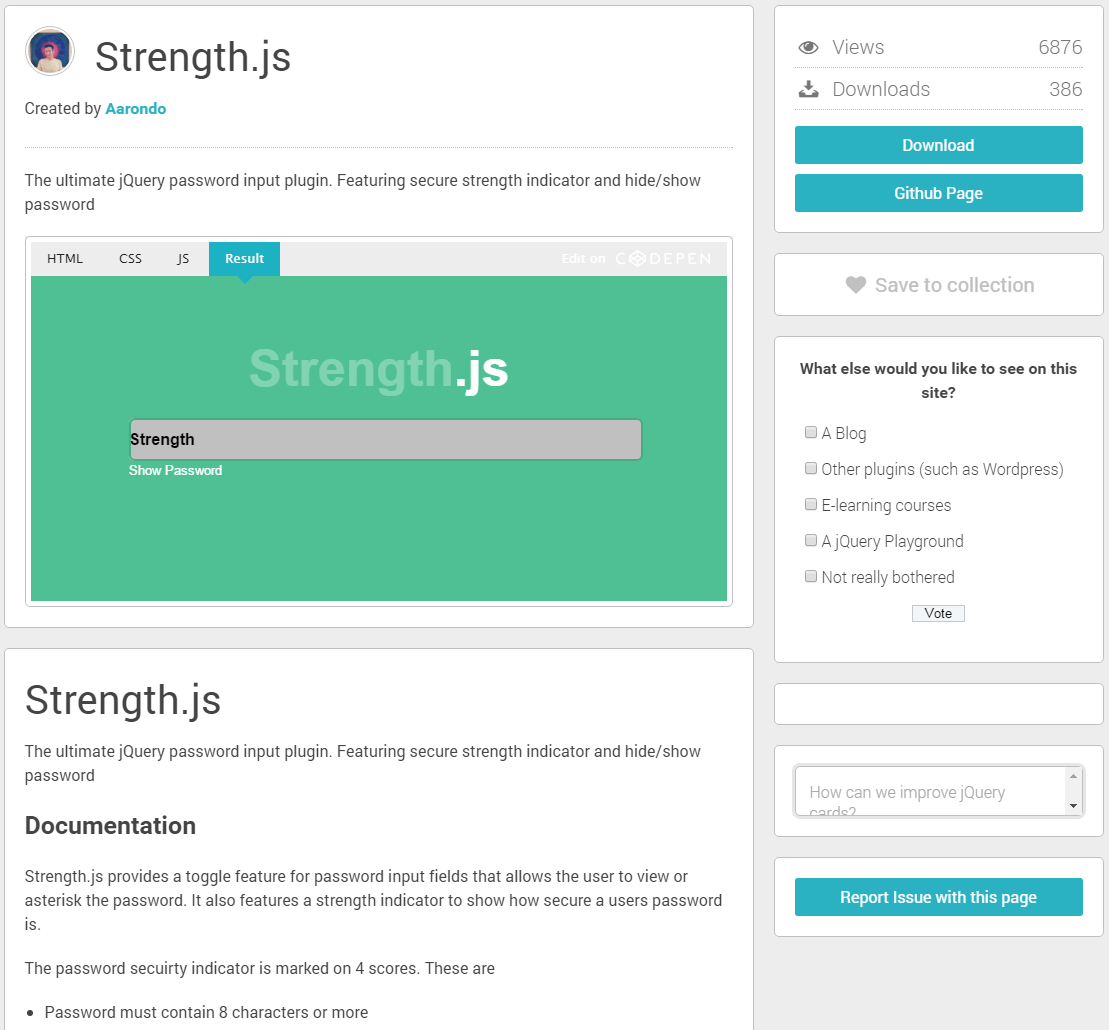Click the download icon beside Downloads

coord(809,89)
